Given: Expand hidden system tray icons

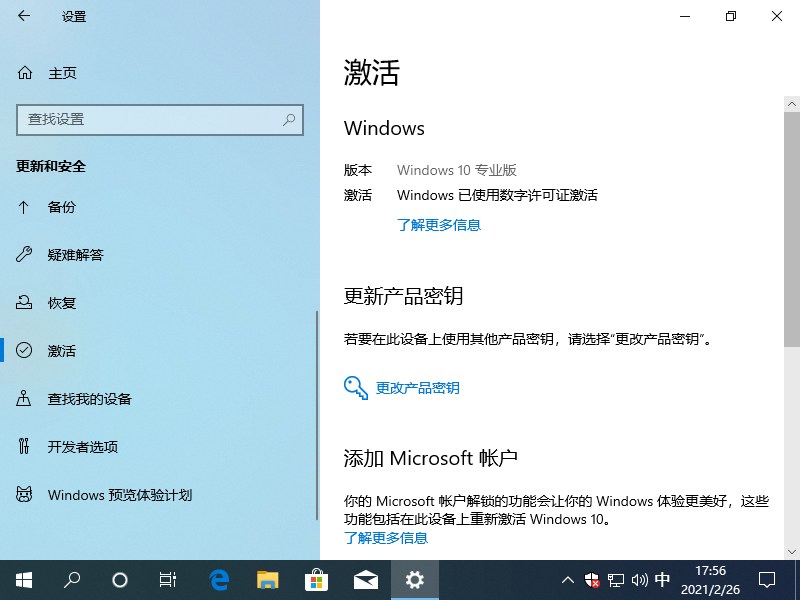Looking at the screenshot, I should (x=568, y=579).
